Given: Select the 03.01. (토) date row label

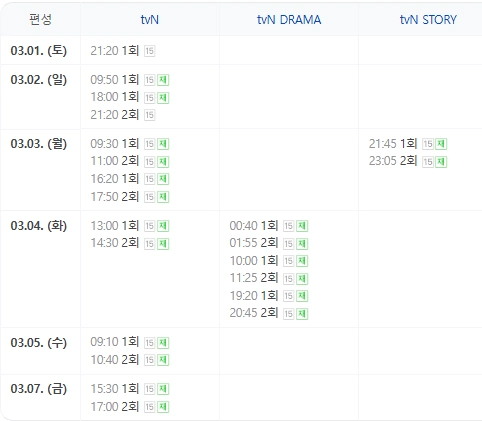Looking at the screenshot, I should (39, 51).
